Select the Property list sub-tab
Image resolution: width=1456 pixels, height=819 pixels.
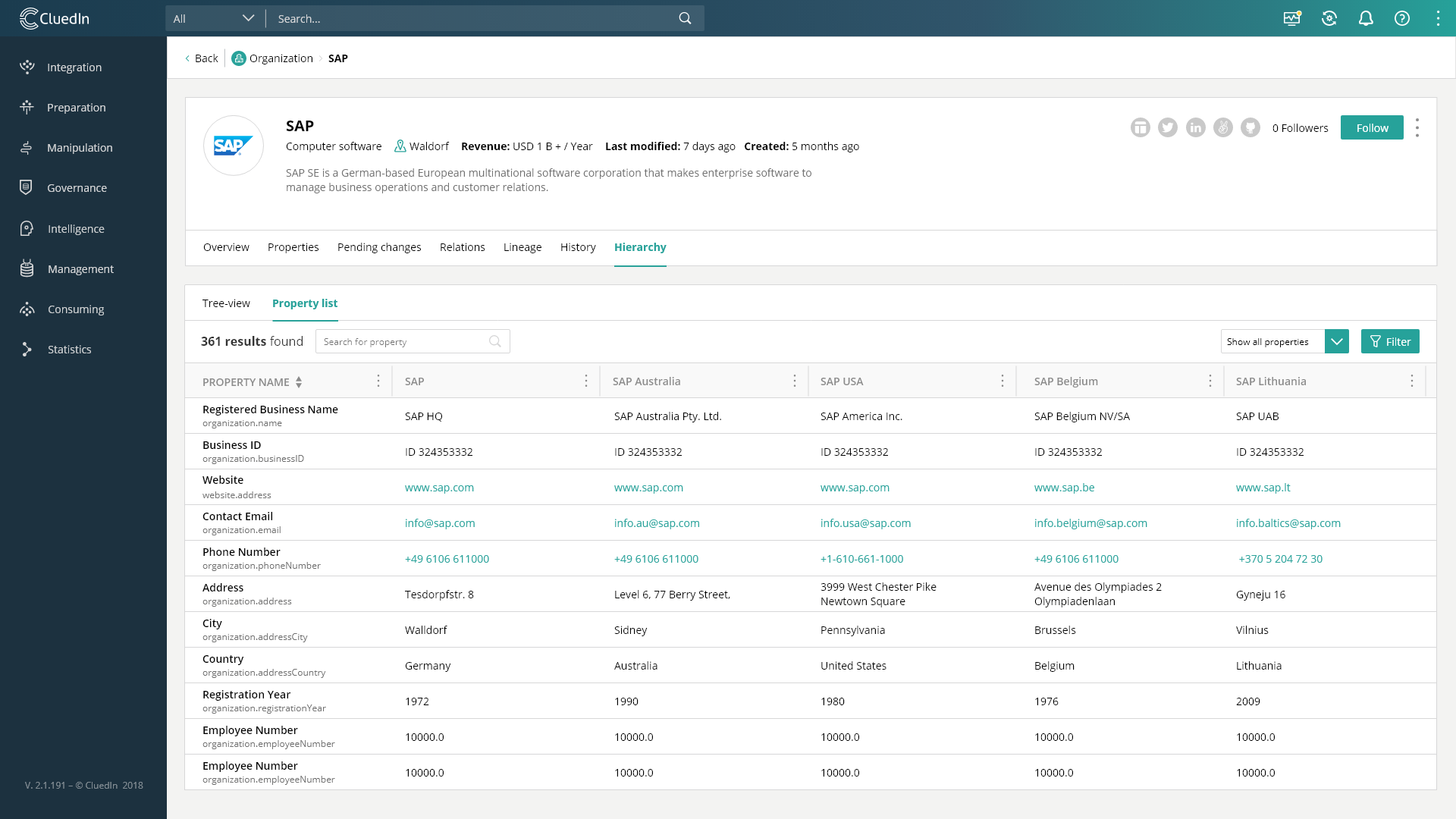pos(305,303)
